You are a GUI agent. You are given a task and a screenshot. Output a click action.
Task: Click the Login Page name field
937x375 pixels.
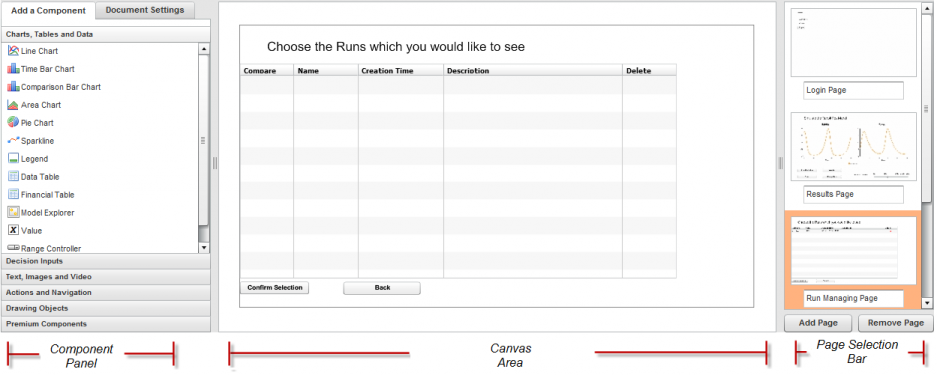853,91
